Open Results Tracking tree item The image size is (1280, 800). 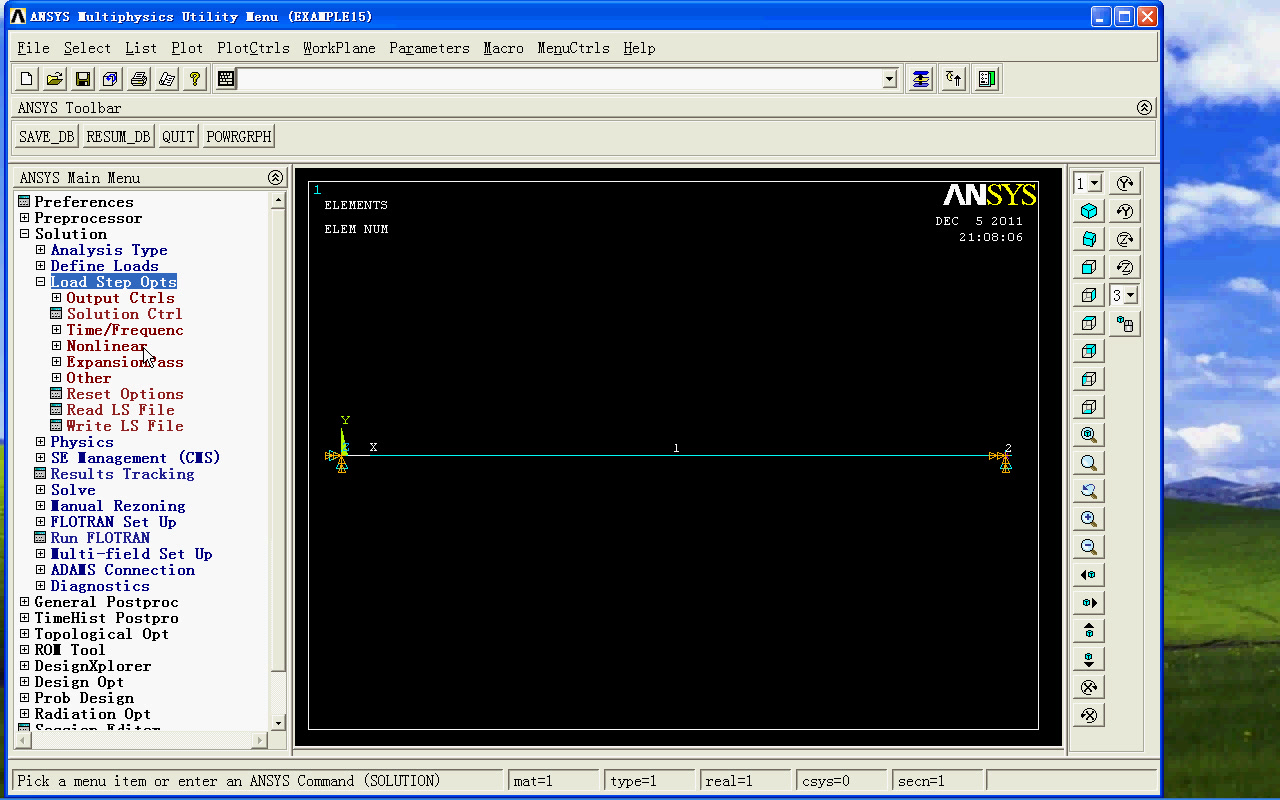click(x=122, y=474)
